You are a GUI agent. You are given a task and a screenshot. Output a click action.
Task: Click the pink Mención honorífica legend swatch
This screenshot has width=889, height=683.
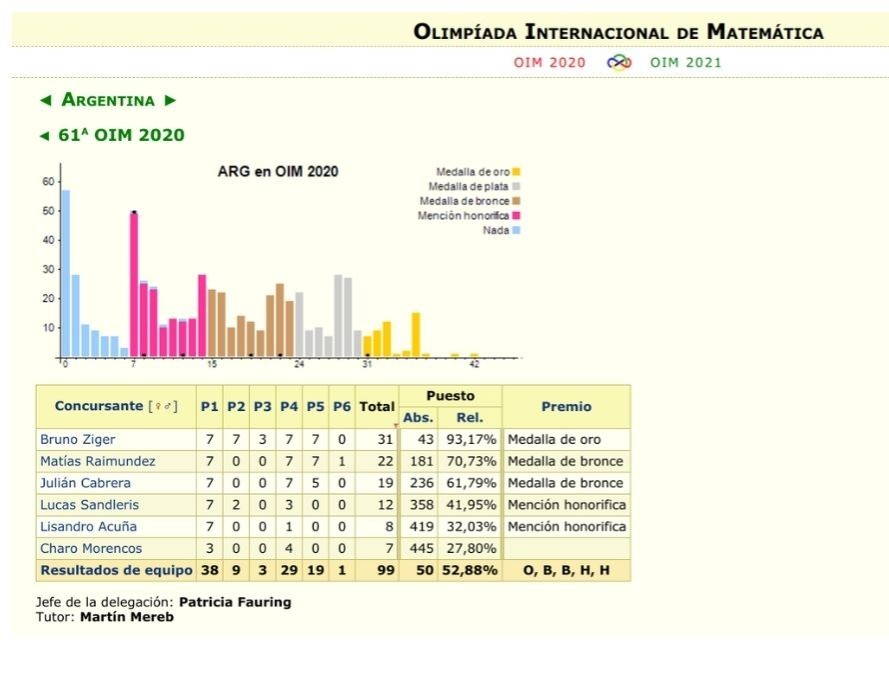pyautogui.click(x=517, y=216)
